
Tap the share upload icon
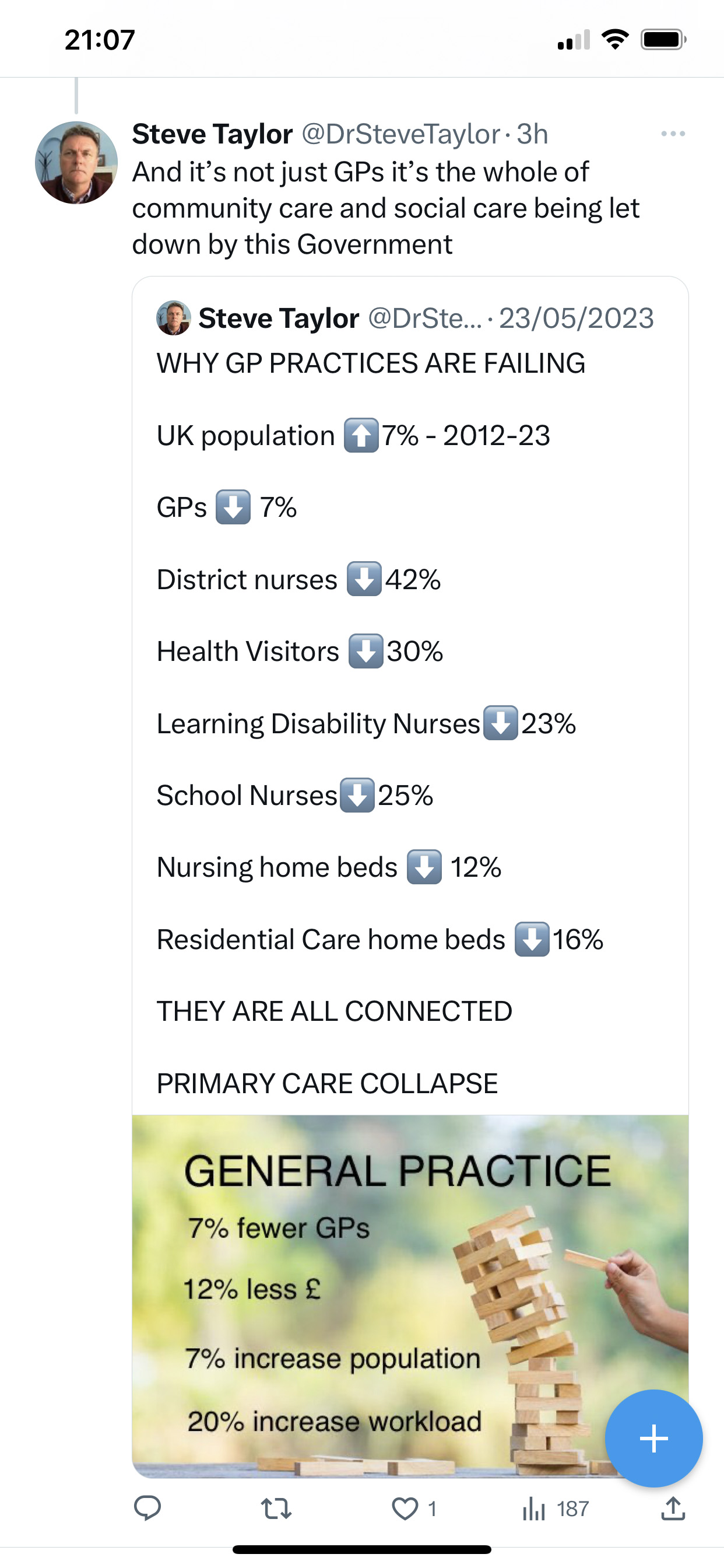point(673,1508)
